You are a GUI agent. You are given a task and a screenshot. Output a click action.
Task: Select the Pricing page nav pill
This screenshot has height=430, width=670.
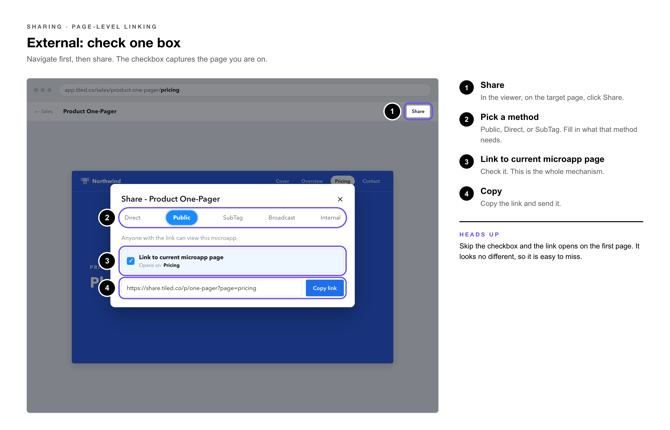tap(342, 181)
